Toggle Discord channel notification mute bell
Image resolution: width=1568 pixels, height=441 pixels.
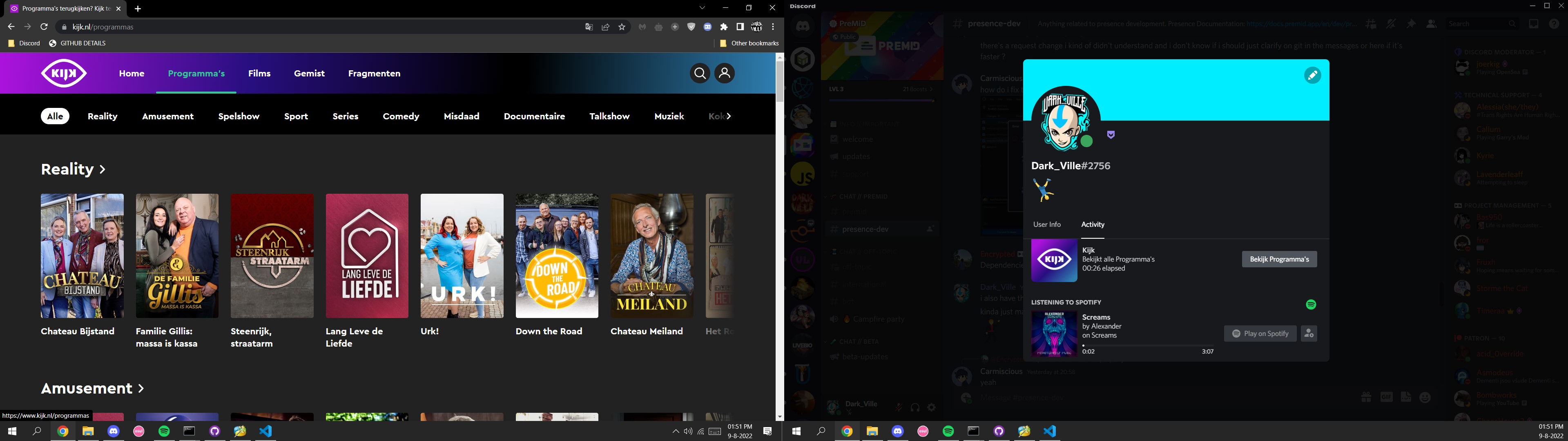[x=1391, y=24]
